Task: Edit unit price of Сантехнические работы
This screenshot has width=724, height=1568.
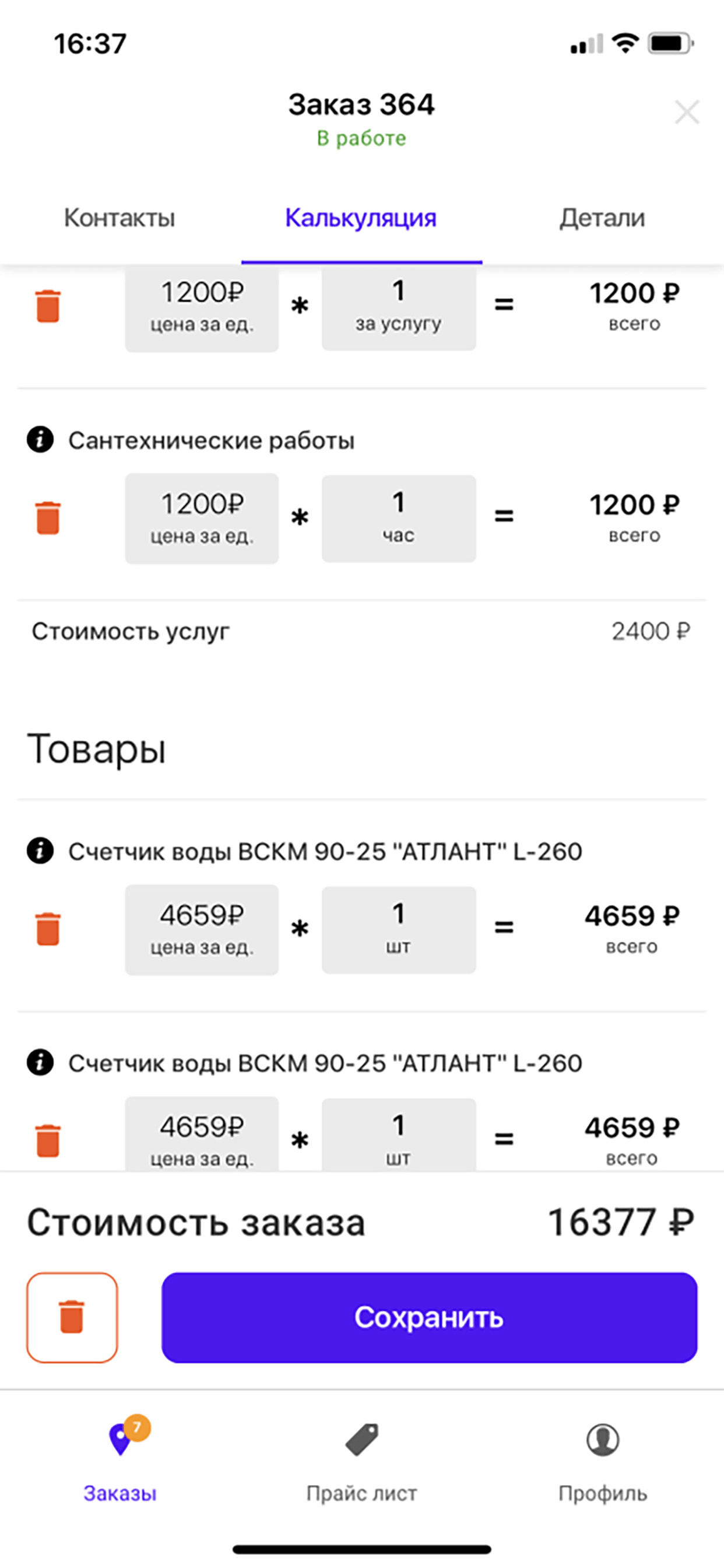Action: point(202,518)
